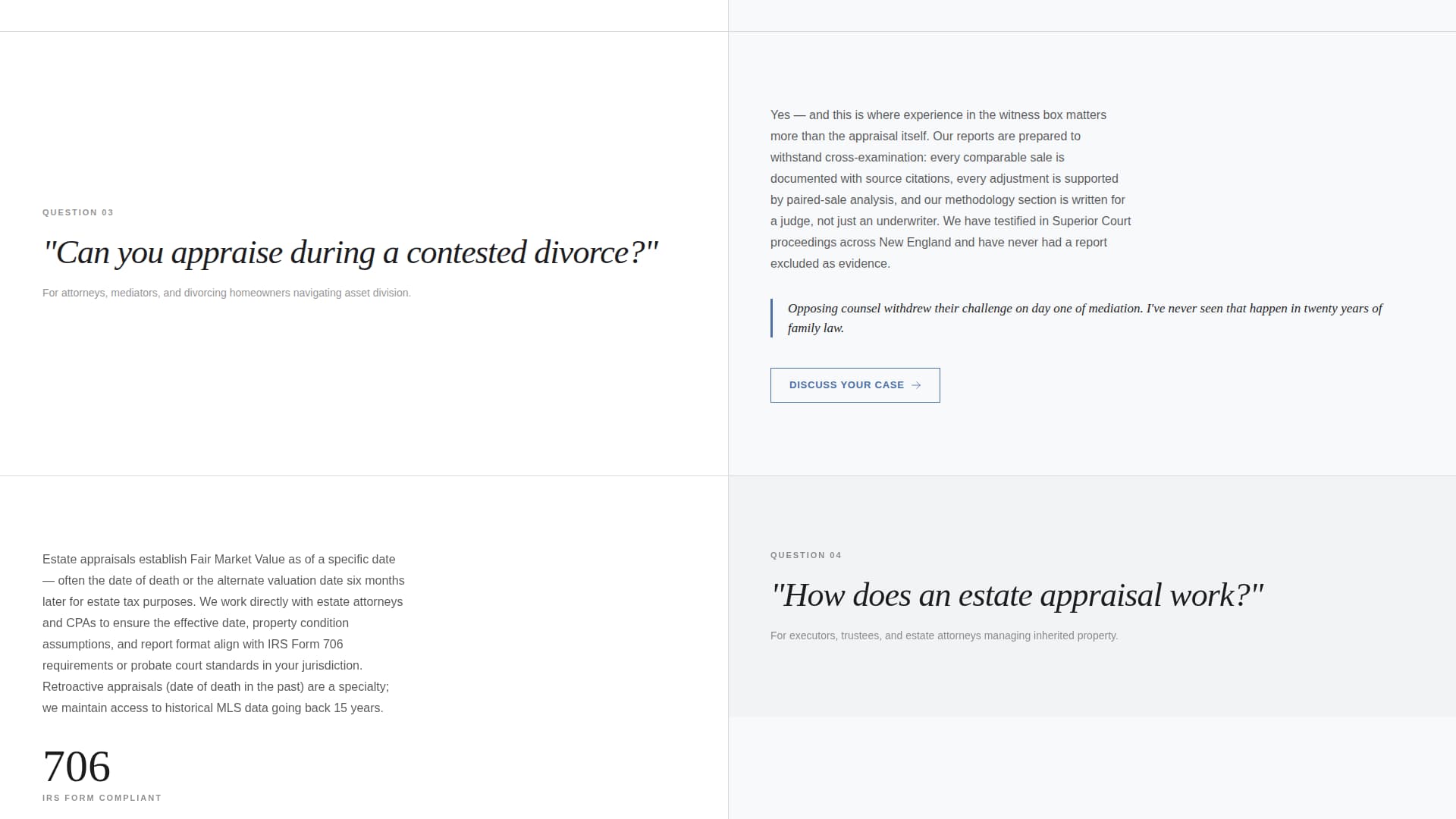Click the phrase IRS Form 706 in paragraph
This screenshot has width=1456, height=819.
(x=304, y=644)
